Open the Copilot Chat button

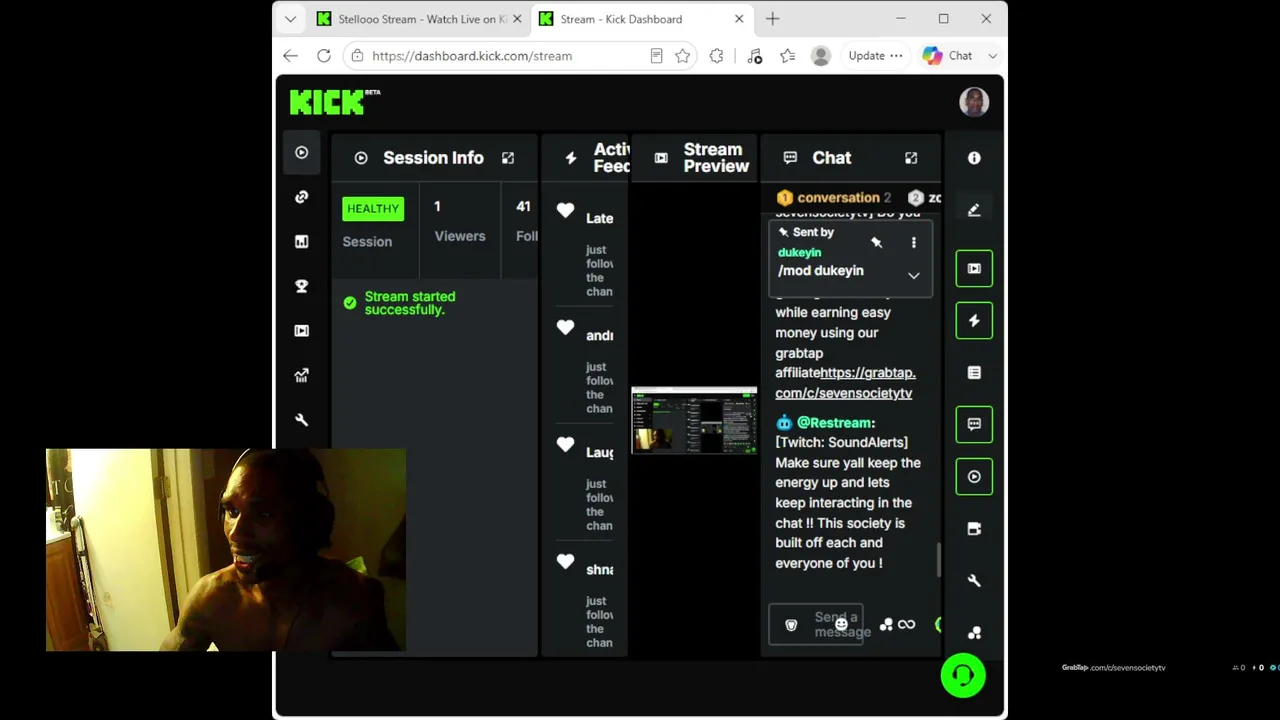[x=948, y=56]
